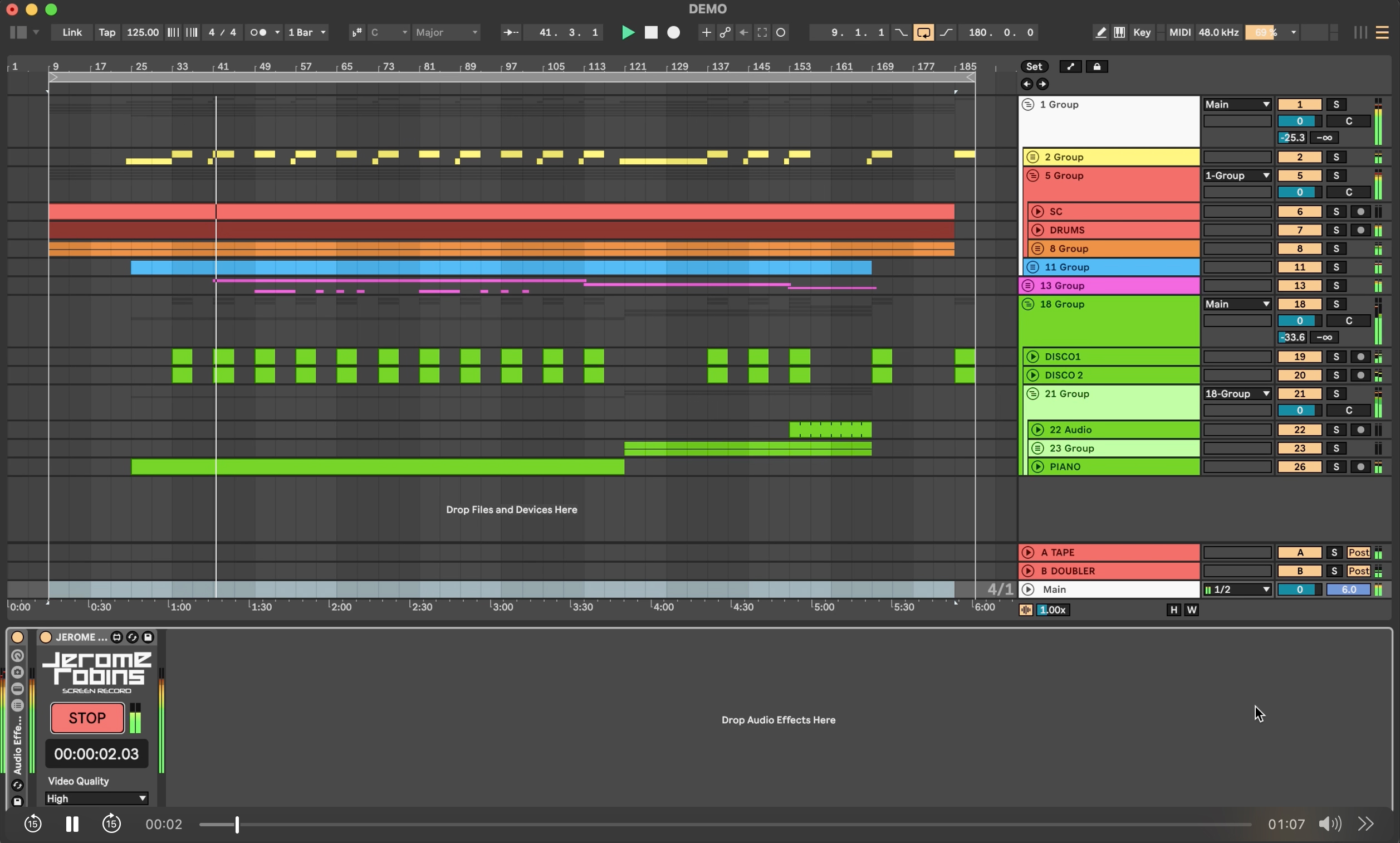This screenshot has width=1400, height=843.
Task: Jump to next locator arrow
Action: tap(1042, 84)
